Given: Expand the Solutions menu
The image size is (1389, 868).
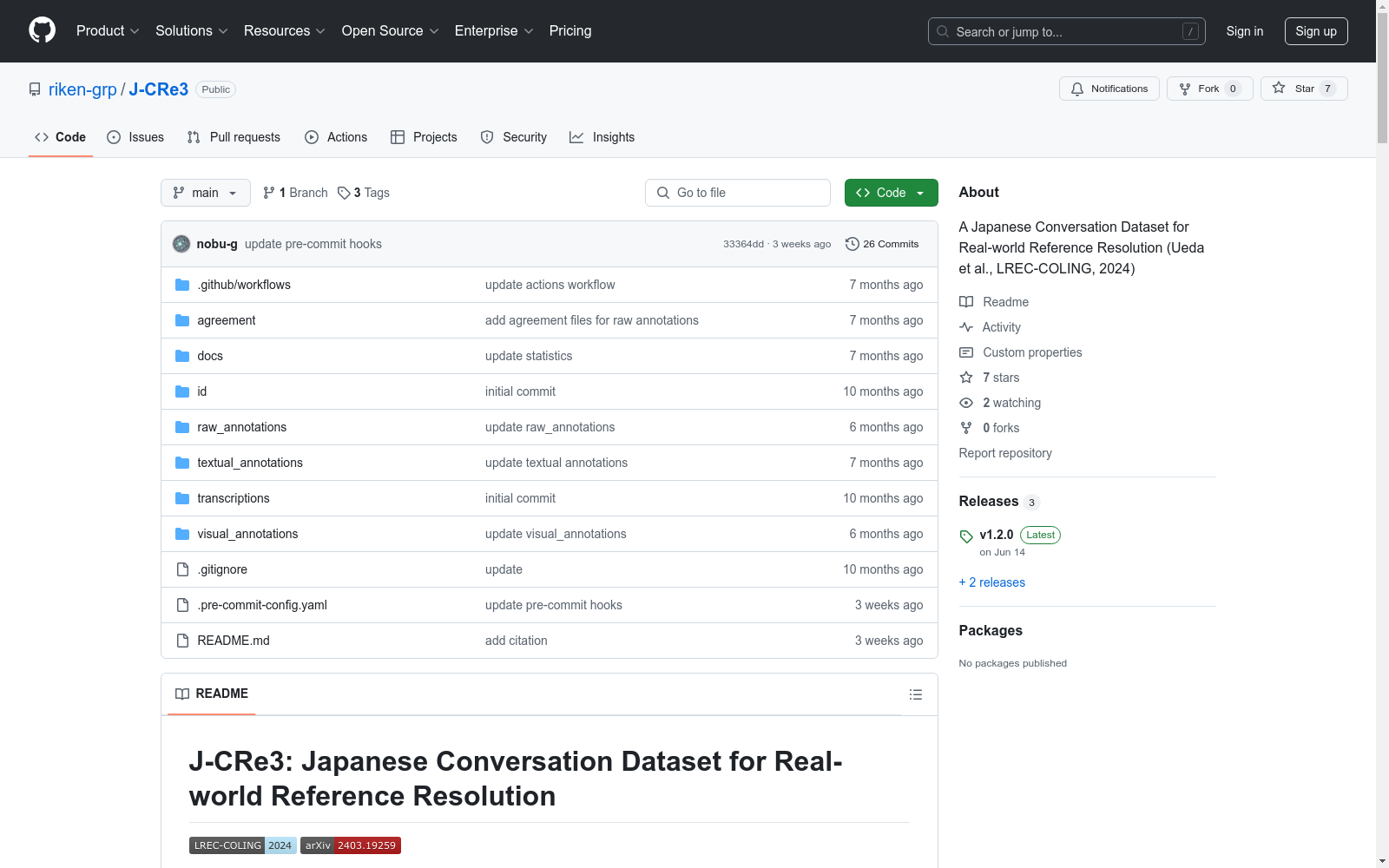Looking at the screenshot, I should [x=192, y=31].
